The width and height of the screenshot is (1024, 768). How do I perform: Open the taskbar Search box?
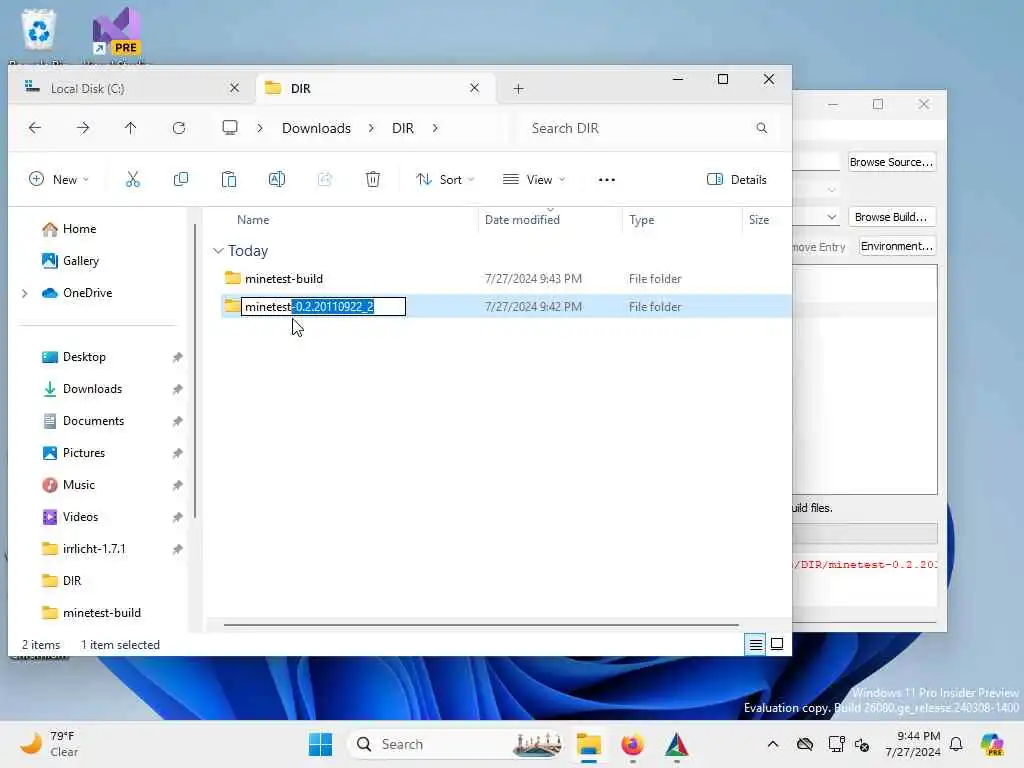click(457, 744)
